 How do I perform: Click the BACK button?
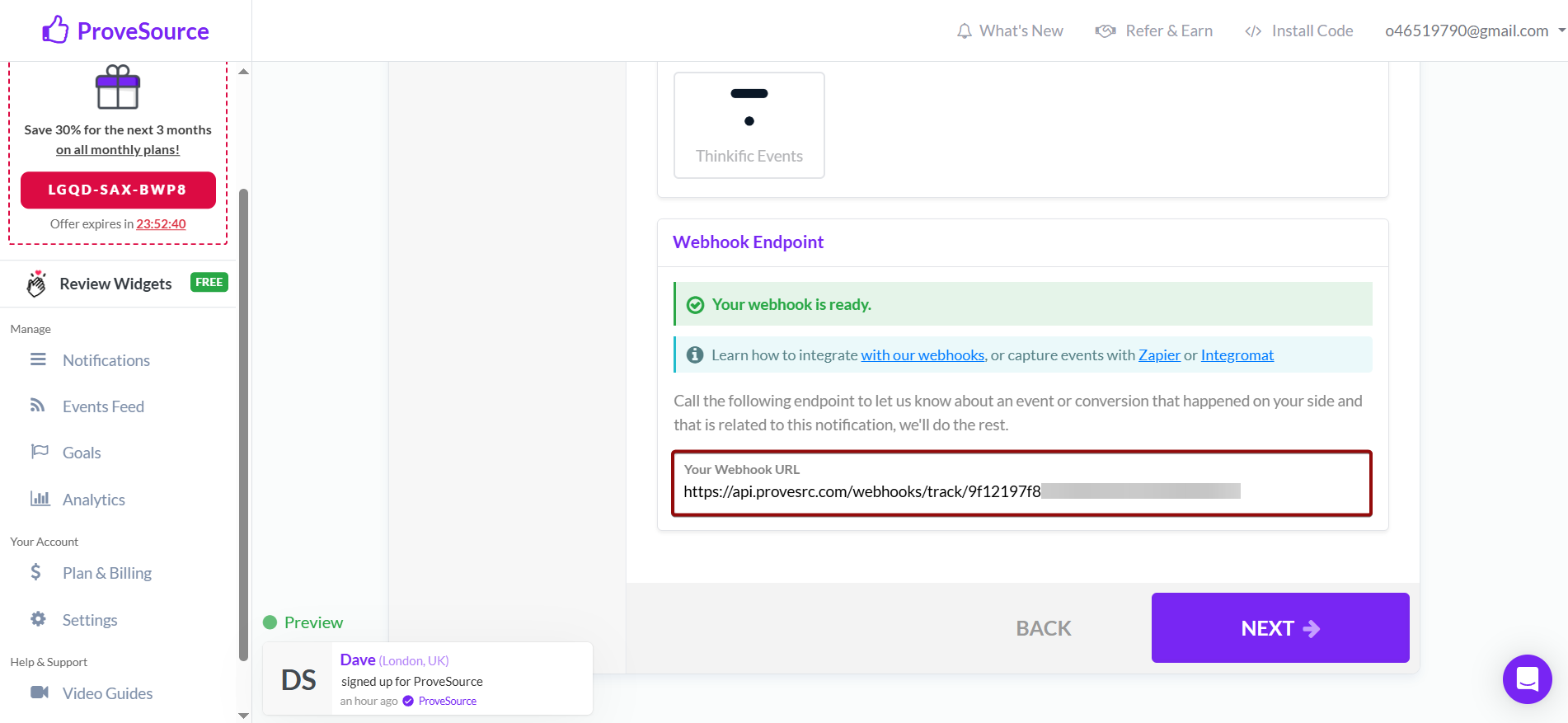point(1043,628)
